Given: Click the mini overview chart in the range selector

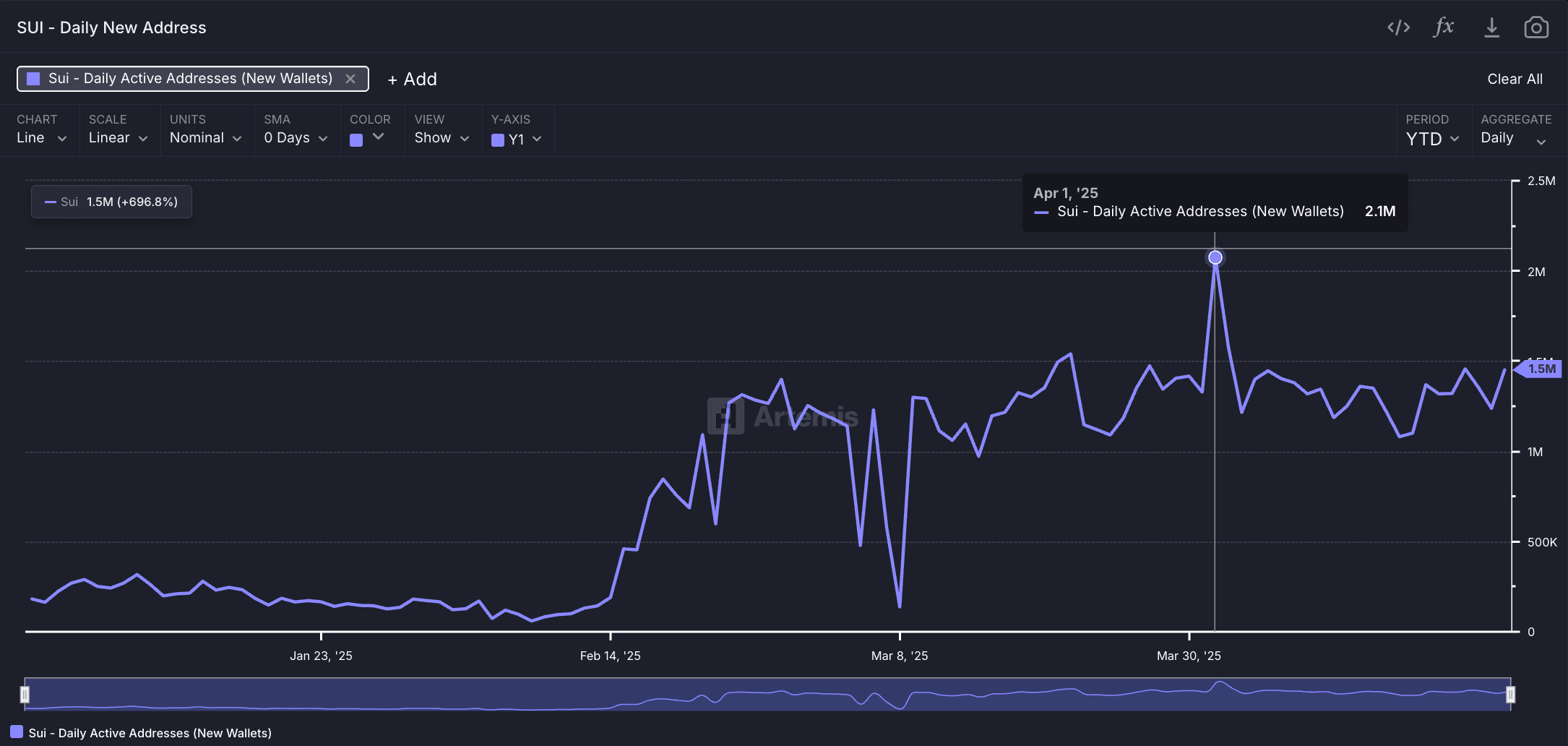Looking at the screenshot, I should [x=767, y=695].
